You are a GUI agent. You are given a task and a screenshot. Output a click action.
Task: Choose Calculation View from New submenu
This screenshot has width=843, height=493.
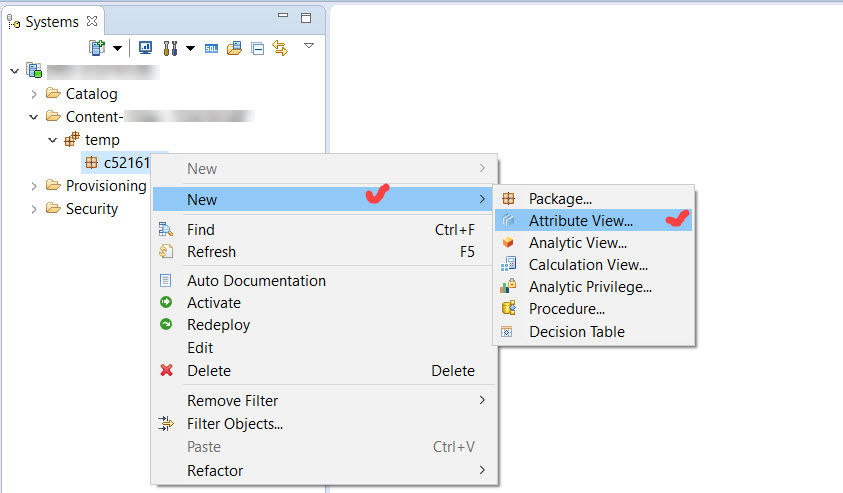[x=588, y=265]
